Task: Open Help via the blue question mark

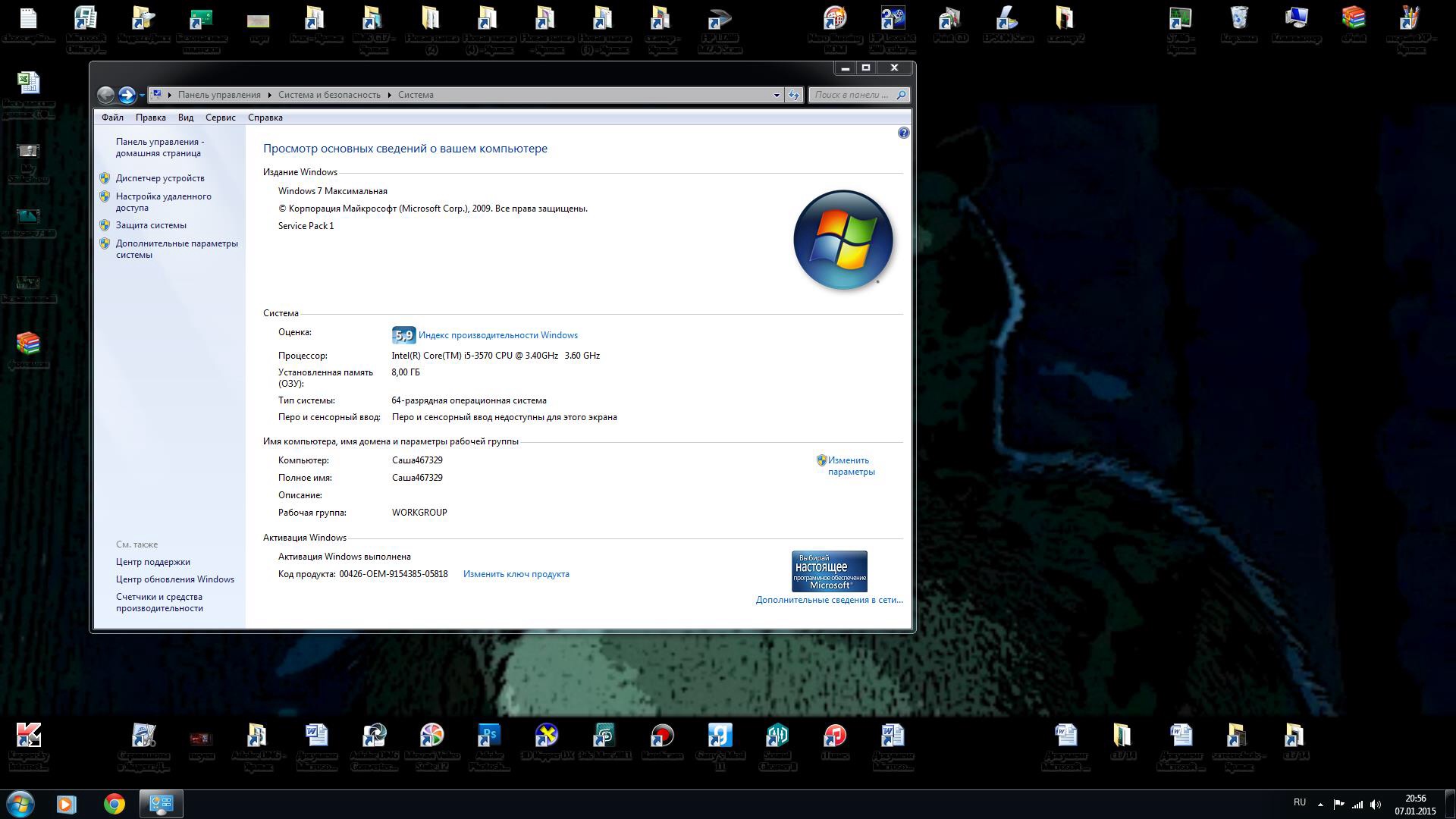Action: [903, 133]
